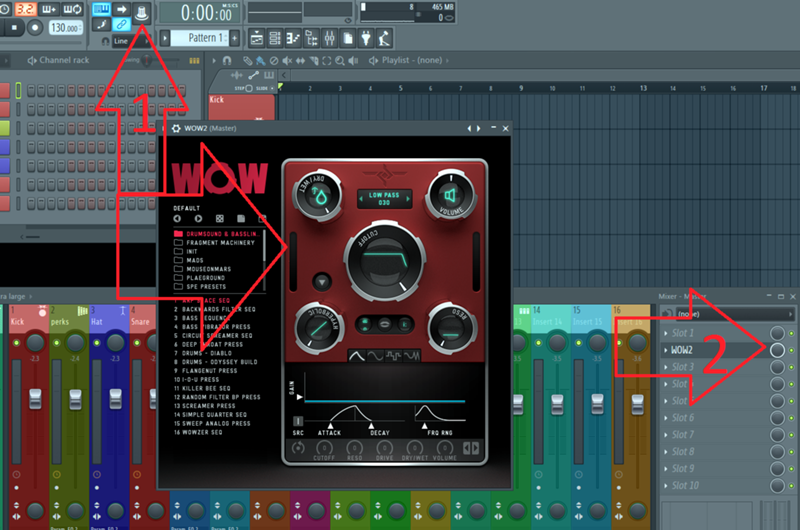Open the mixer (none) preset dropdown
Image resolution: width=800 pixels, height=530 pixels.
[735, 314]
